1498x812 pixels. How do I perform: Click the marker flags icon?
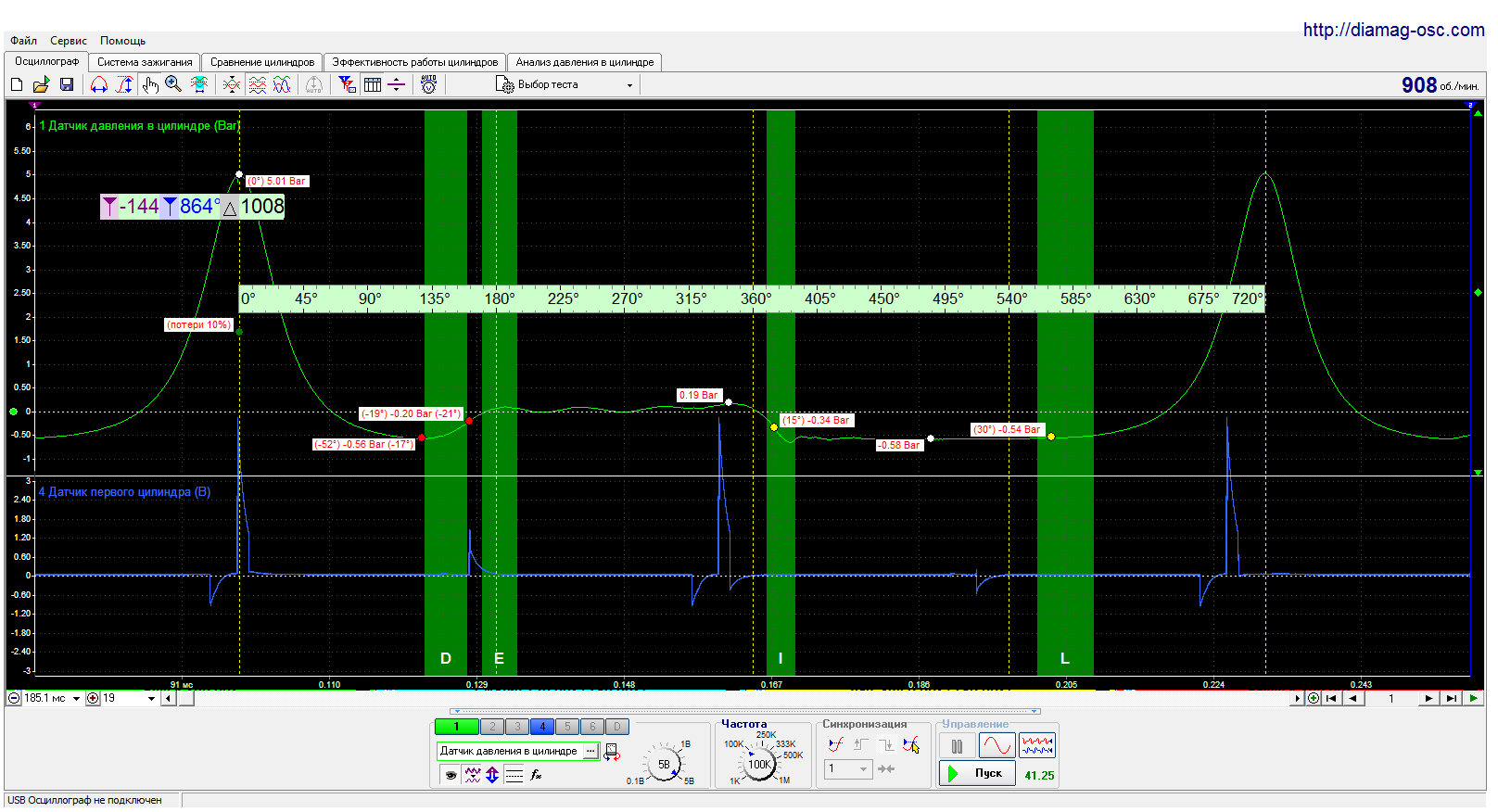(347, 84)
